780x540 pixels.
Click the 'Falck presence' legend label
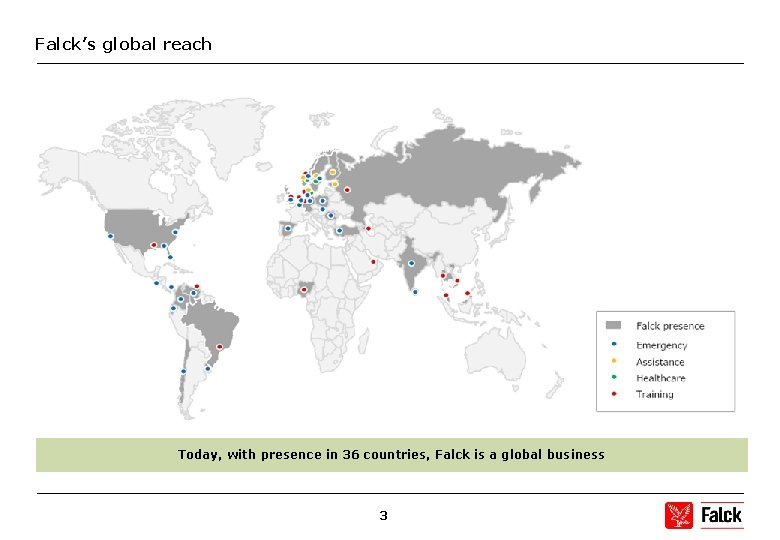670,326
